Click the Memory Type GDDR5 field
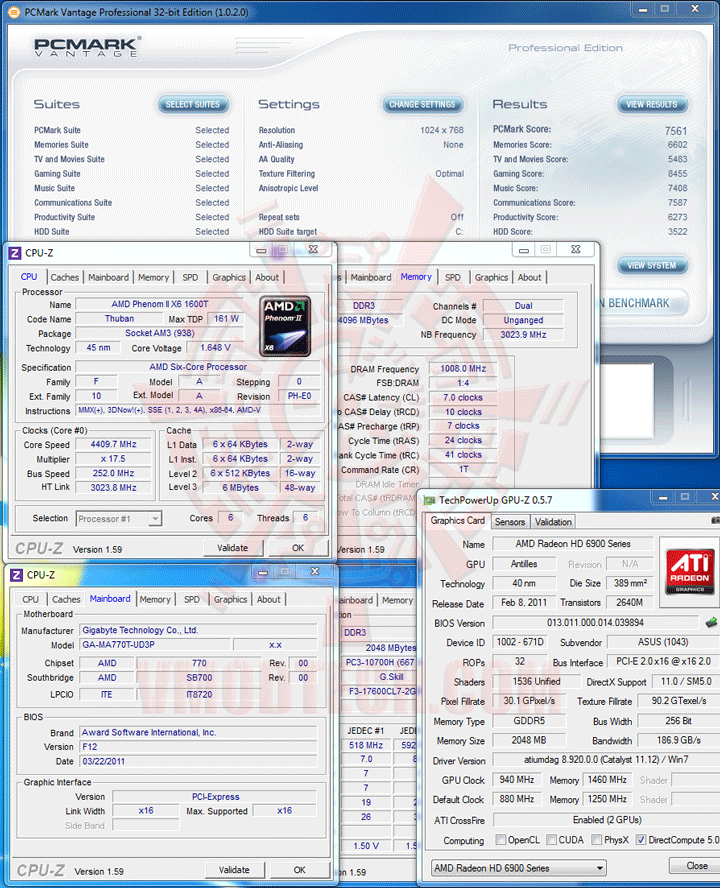The width and height of the screenshot is (720, 888). pyautogui.click(x=529, y=721)
